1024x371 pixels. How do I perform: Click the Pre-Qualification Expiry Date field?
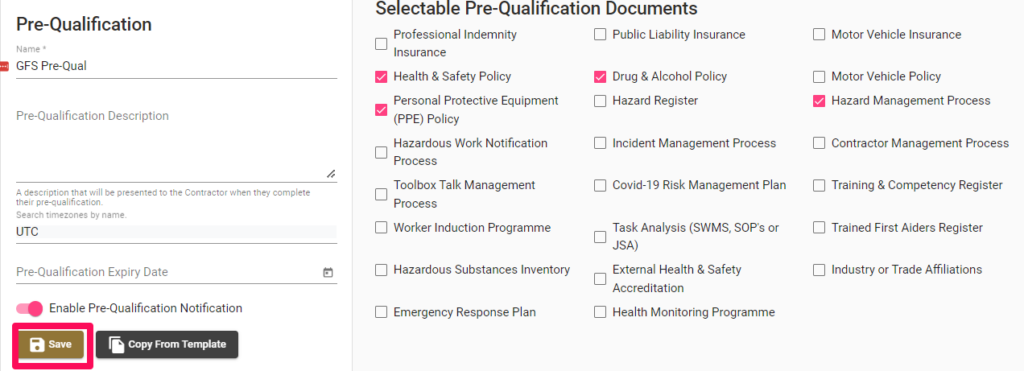point(176,272)
